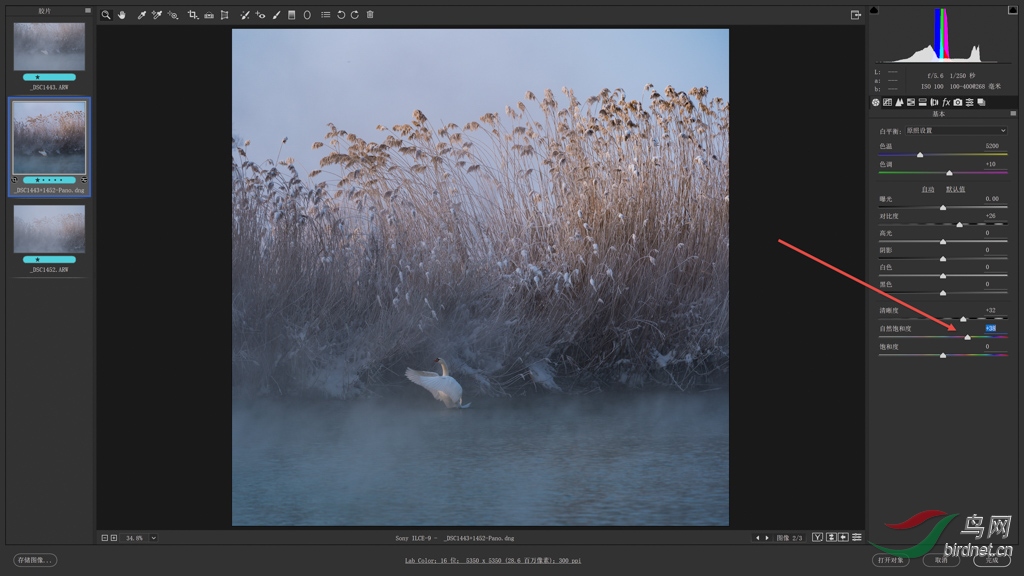This screenshot has height=576, width=1024.
Task: Open the 基本 panel options menu
Action: point(1012,114)
